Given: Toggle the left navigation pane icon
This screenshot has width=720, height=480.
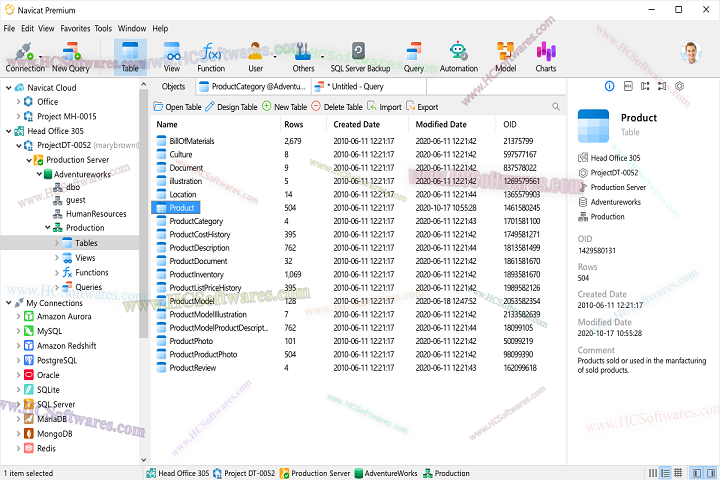Looking at the screenshot, I should point(697,473).
